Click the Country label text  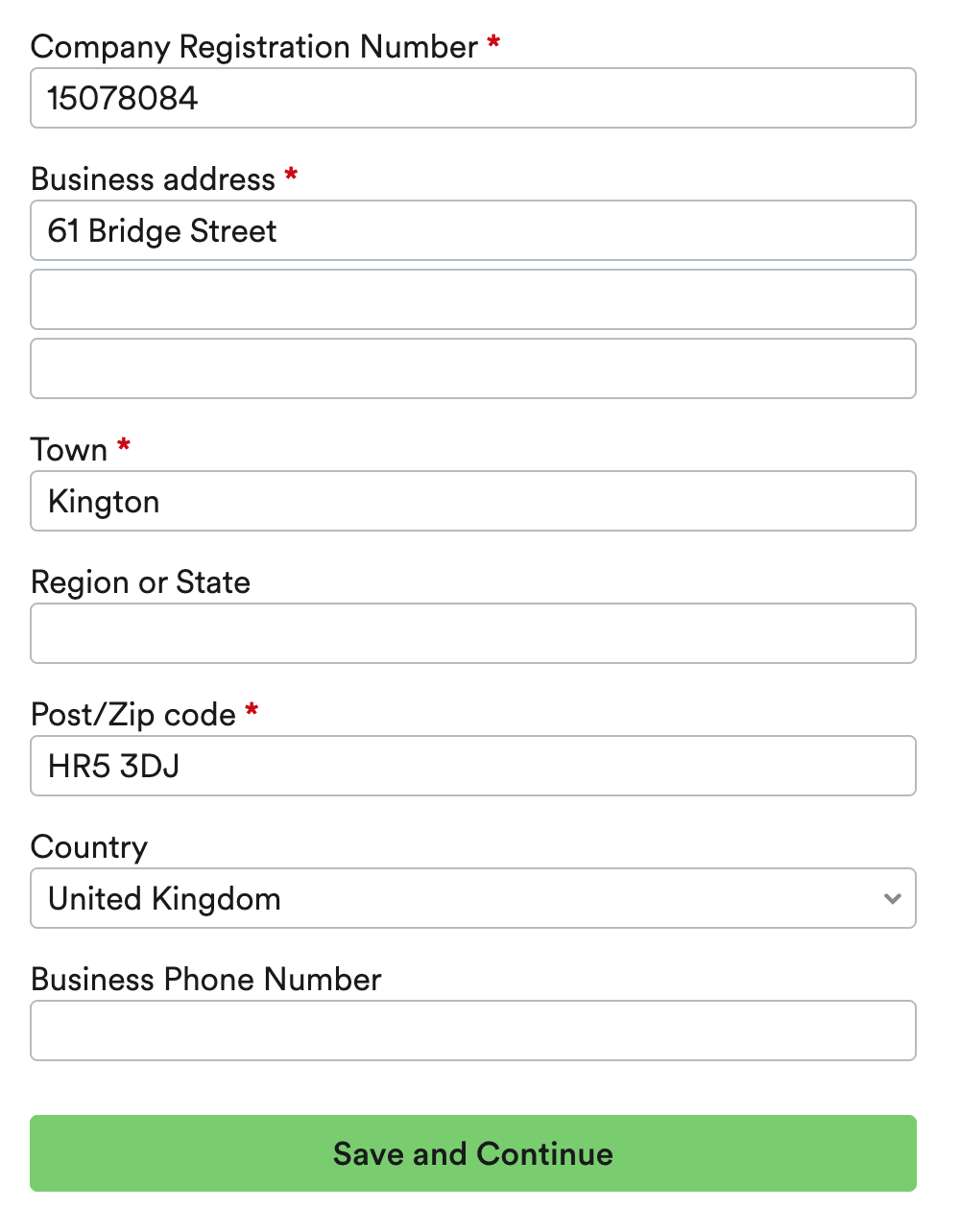(x=89, y=847)
